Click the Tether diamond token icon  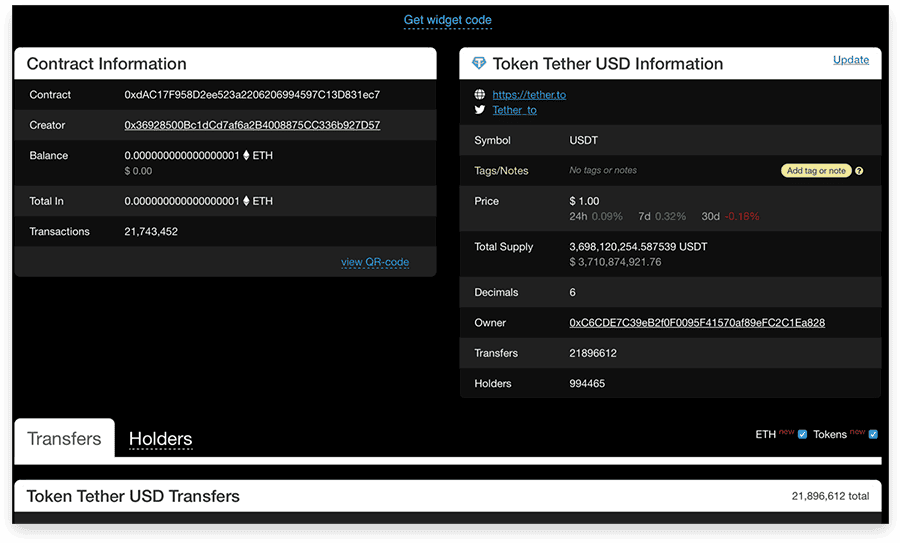[x=479, y=63]
